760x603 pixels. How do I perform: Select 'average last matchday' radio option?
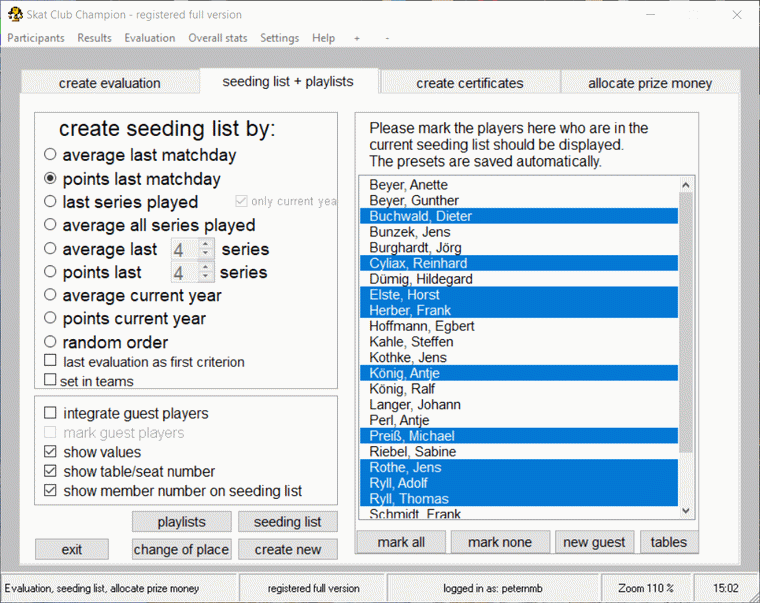point(50,155)
